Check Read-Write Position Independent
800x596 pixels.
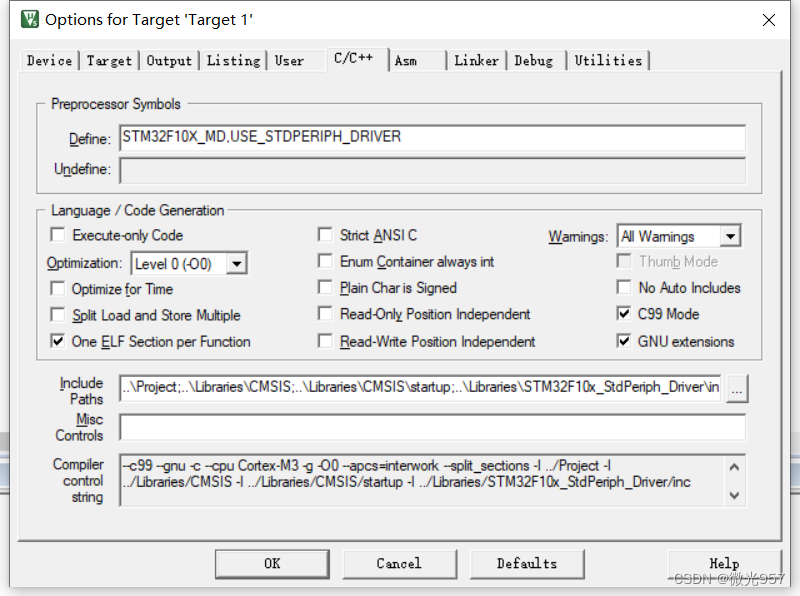coord(324,341)
